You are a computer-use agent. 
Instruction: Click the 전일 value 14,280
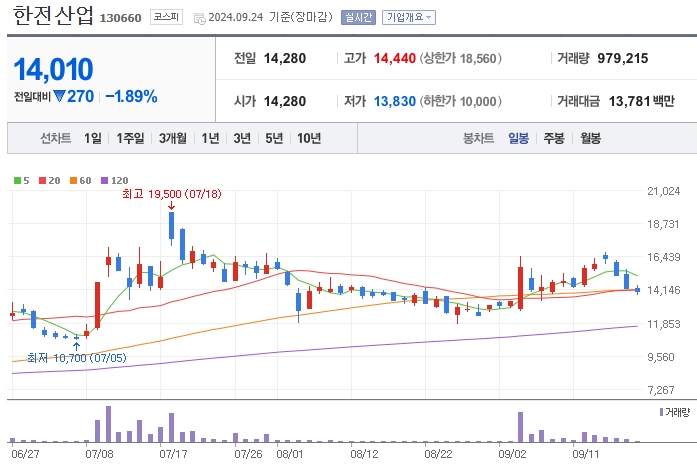coord(285,58)
